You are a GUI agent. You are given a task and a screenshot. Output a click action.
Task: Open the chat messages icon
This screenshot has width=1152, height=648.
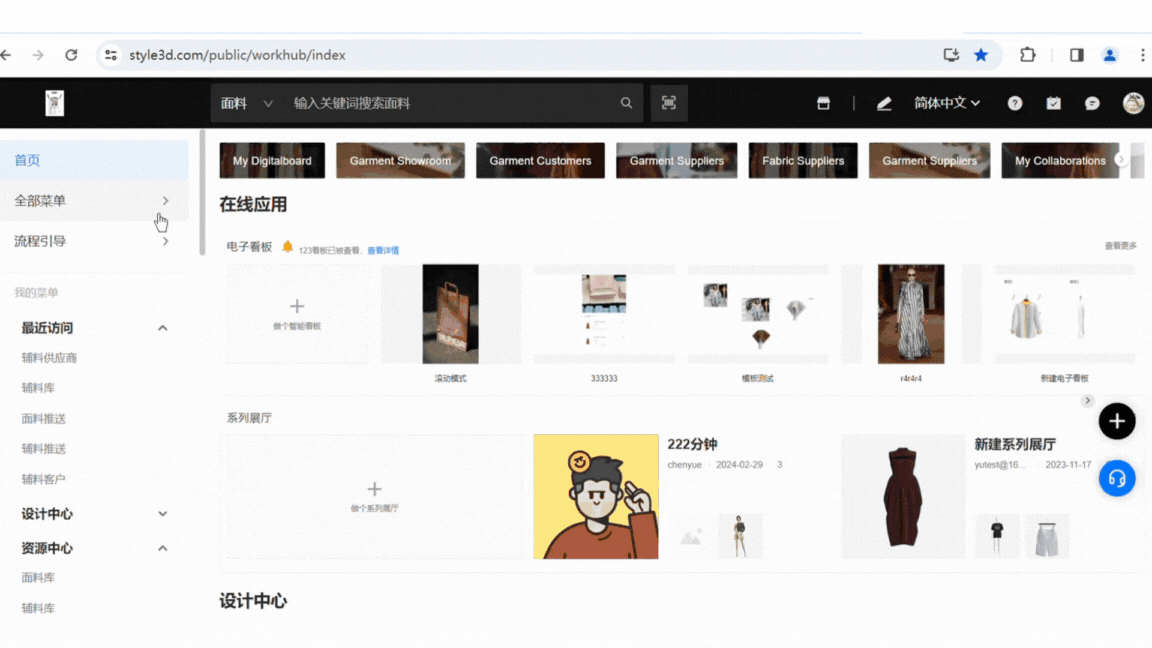point(1092,103)
